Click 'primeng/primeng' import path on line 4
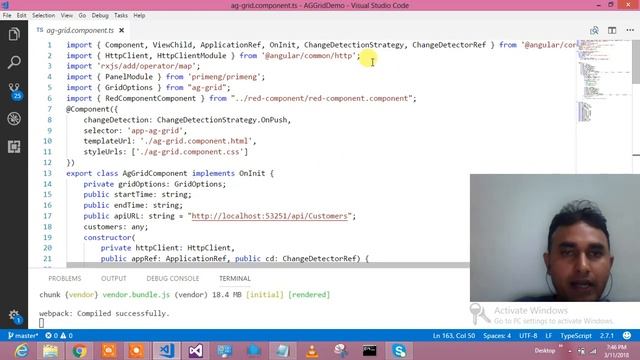The image size is (640, 360). click(x=224, y=77)
